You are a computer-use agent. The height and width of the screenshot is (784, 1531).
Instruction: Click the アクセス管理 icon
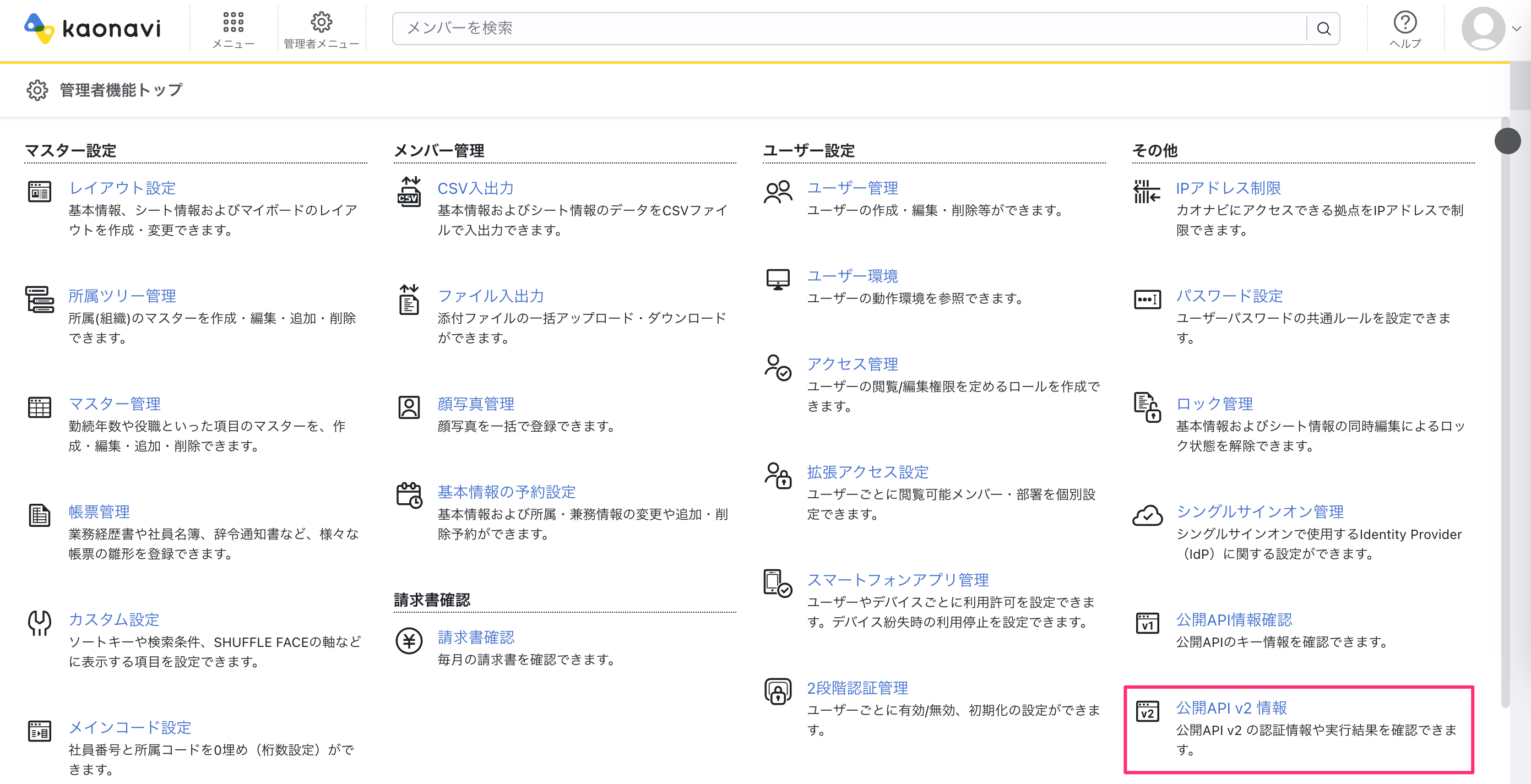click(x=778, y=368)
